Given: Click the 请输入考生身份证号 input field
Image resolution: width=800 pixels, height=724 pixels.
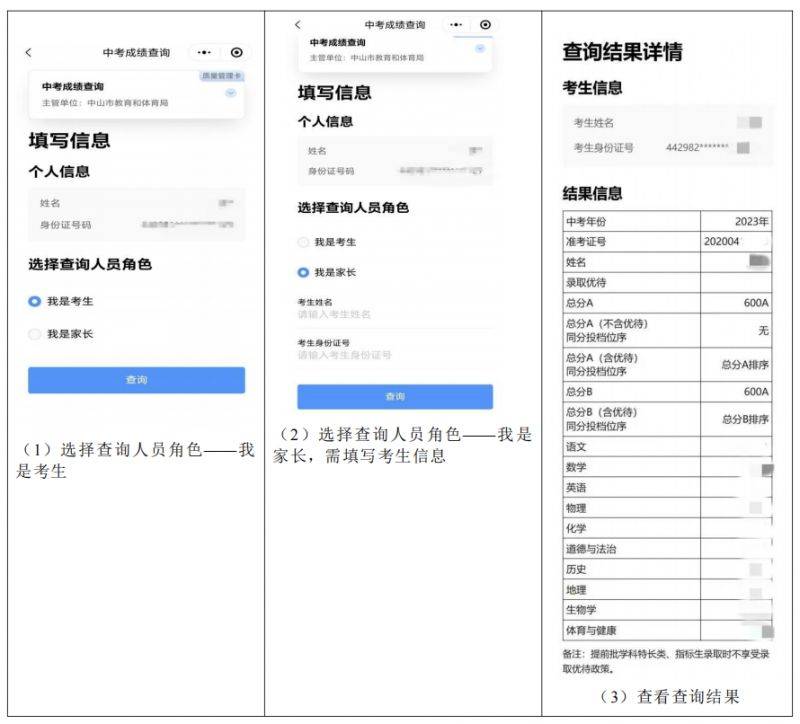Looking at the screenshot, I should [394, 355].
